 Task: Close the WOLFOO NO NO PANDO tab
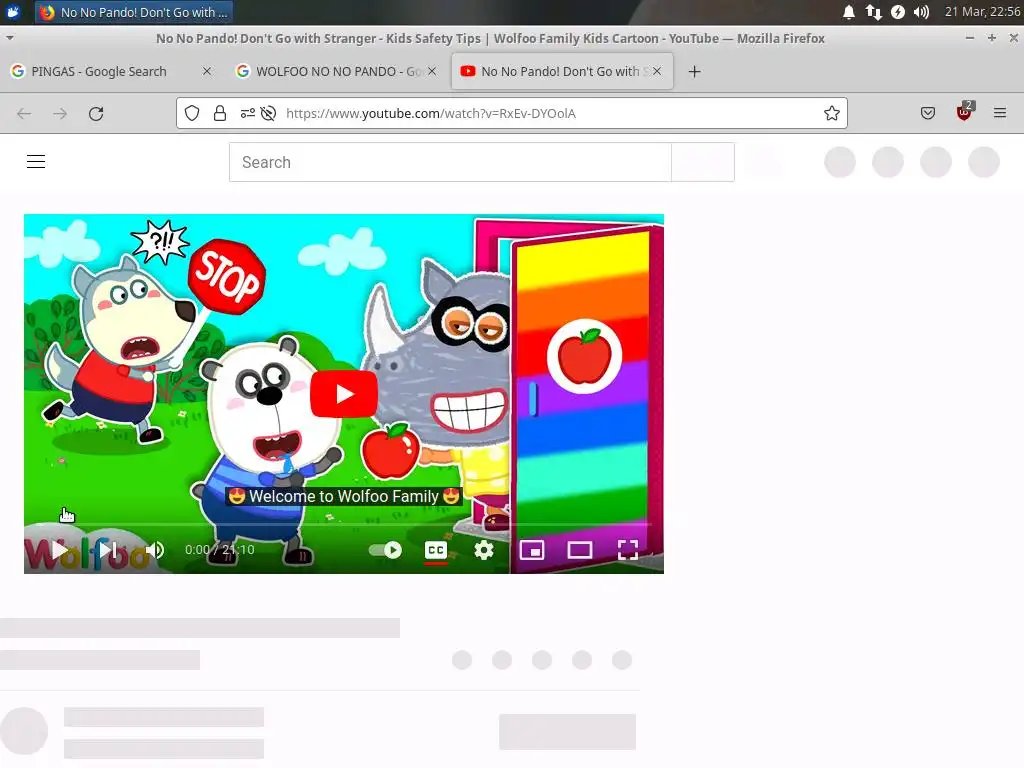(x=432, y=71)
